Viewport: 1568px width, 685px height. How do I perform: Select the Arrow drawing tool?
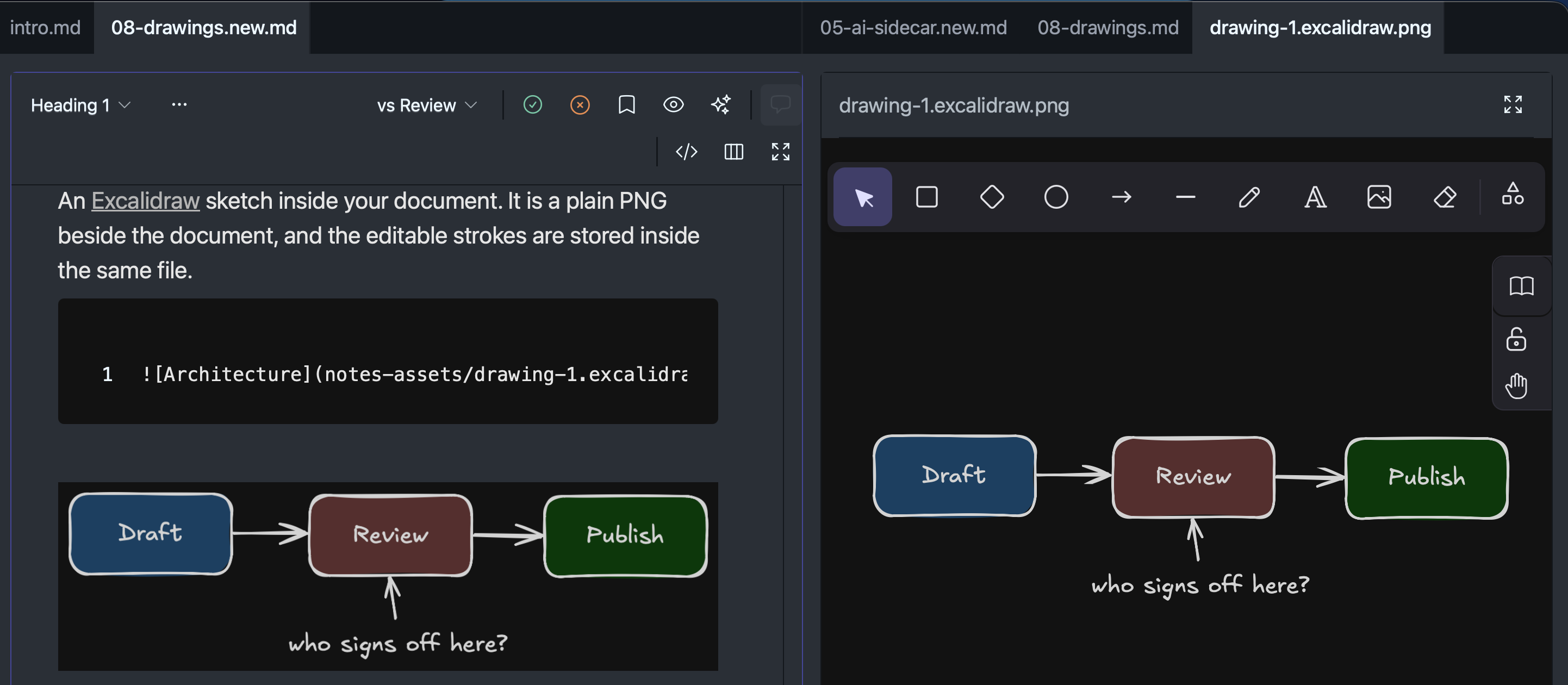point(1121,197)
